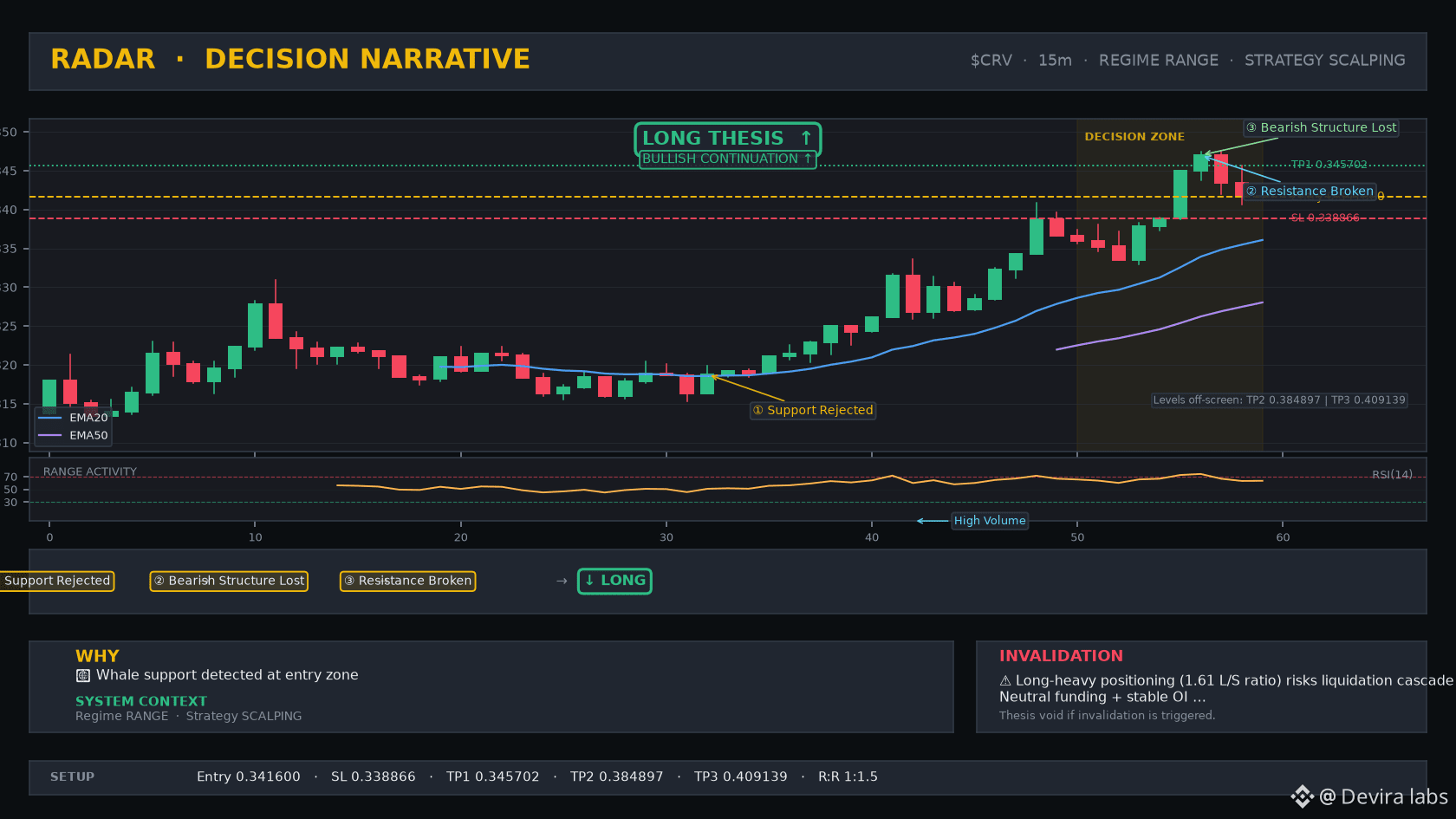The height and width of the screenshot is (819, 1456).
Task: Click the SETUP label in the bottom bar
Action: [x=72, y=777]
